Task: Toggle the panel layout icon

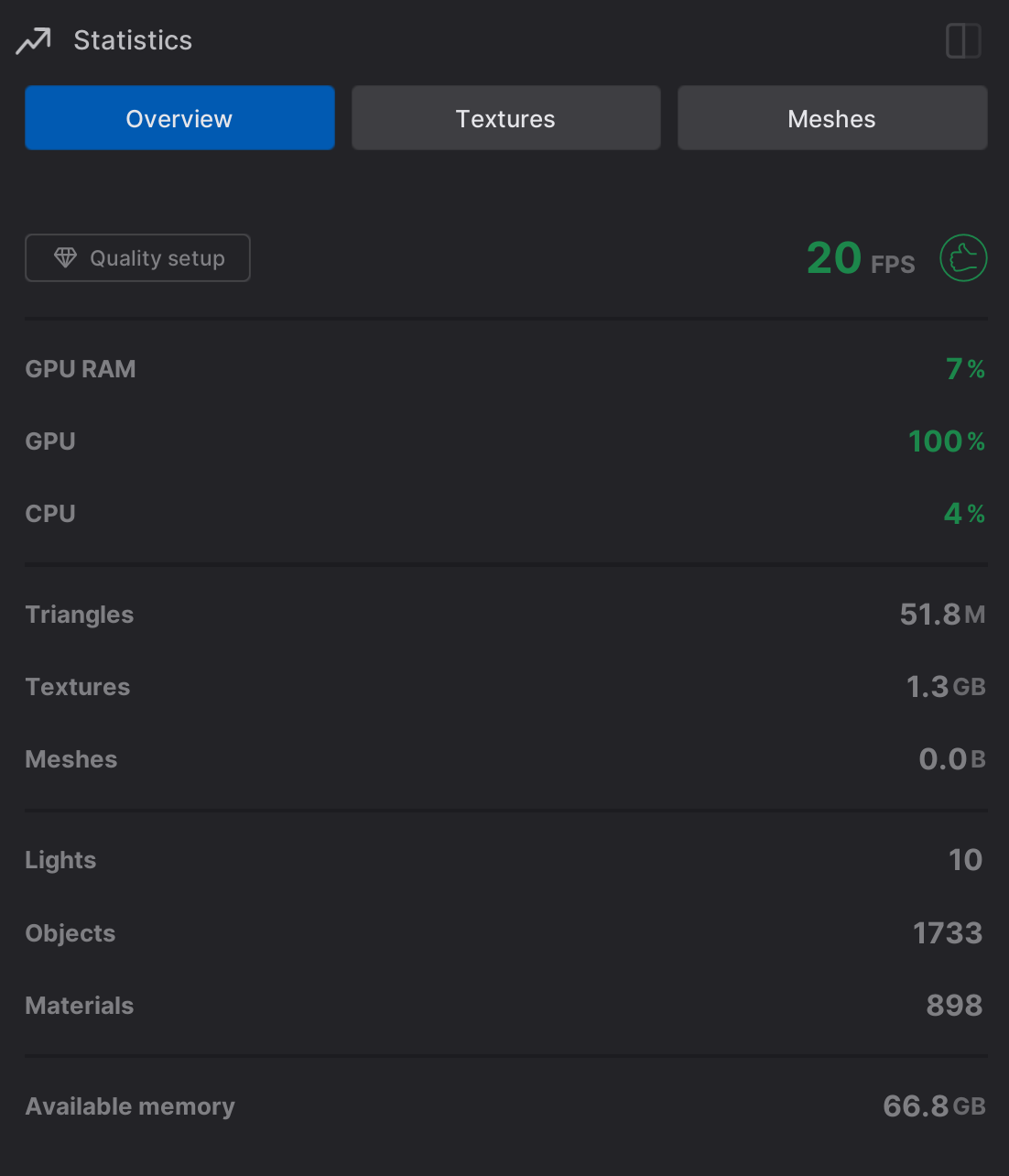Action: [x=963, y=41]
